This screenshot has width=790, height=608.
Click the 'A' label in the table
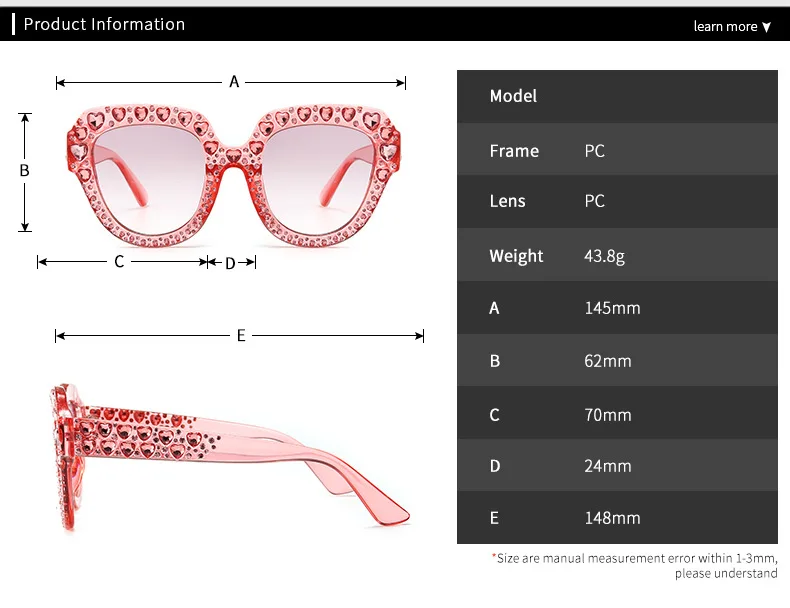tap(494, 308)
